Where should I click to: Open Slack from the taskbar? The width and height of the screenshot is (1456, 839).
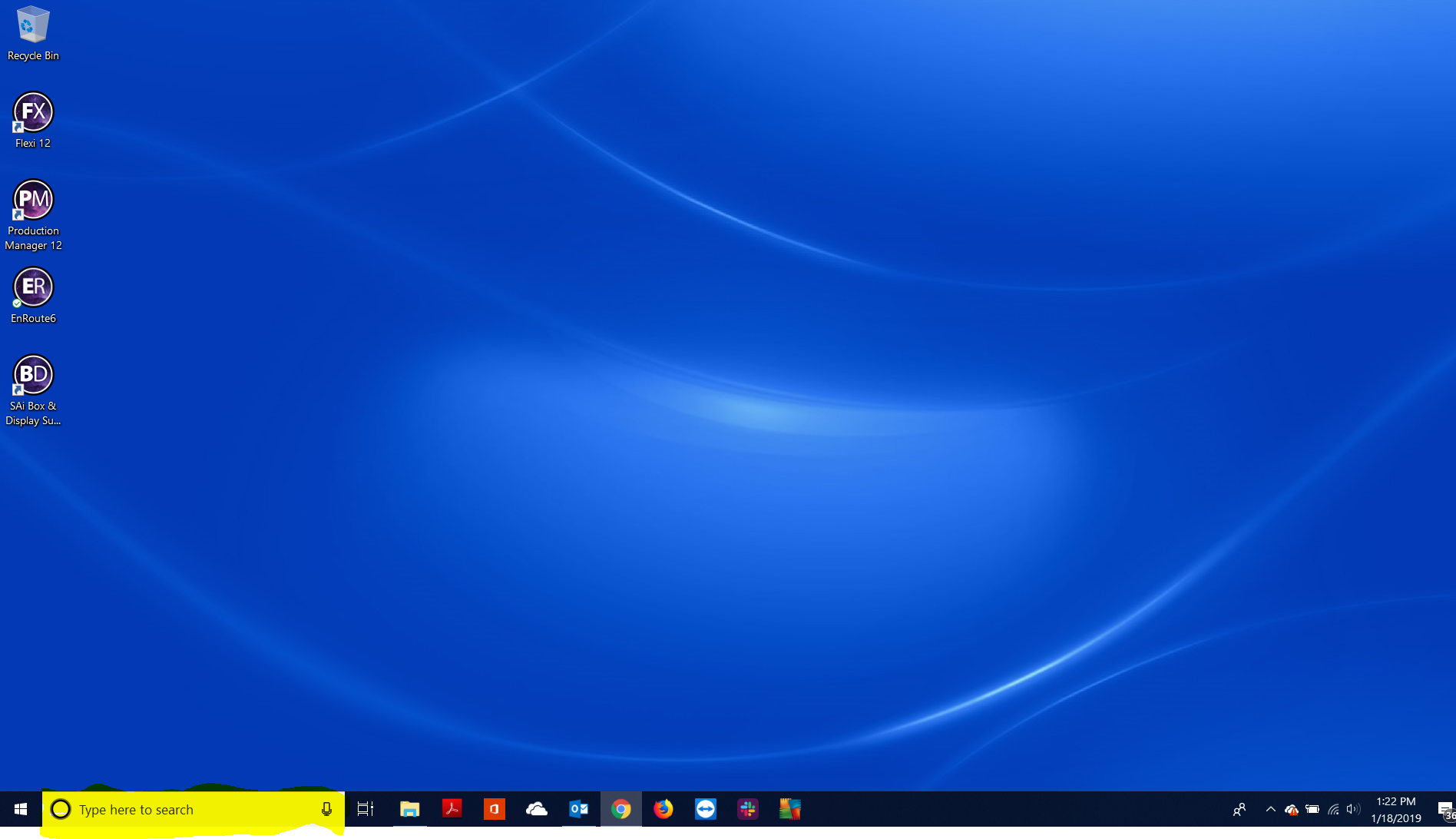(747, 809)
